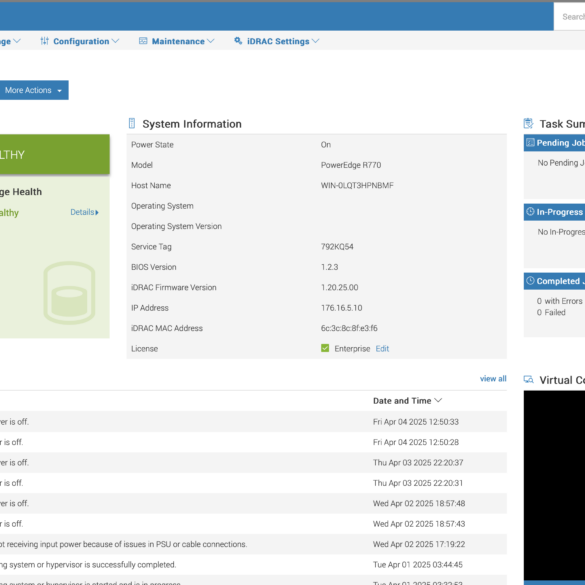
Task: Click the Virtual Console monitor icon
Action: [x=528, y=380]
